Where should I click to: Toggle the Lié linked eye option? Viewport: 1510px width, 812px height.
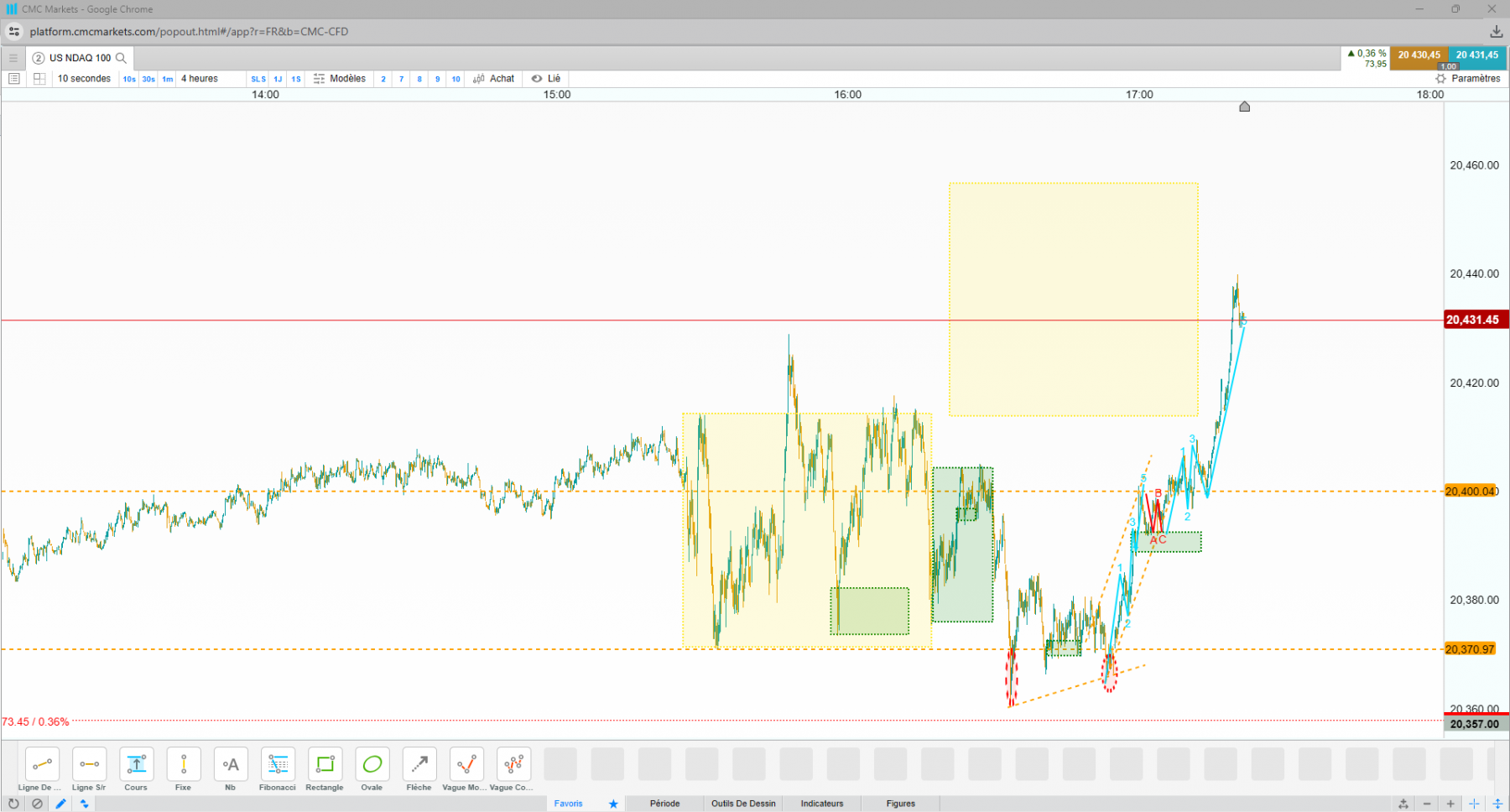pos(546,79)
